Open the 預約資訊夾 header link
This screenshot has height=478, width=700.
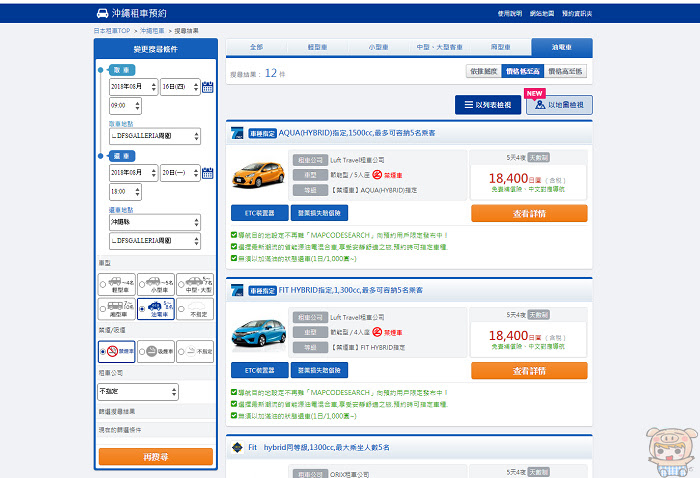pos(577,13)
